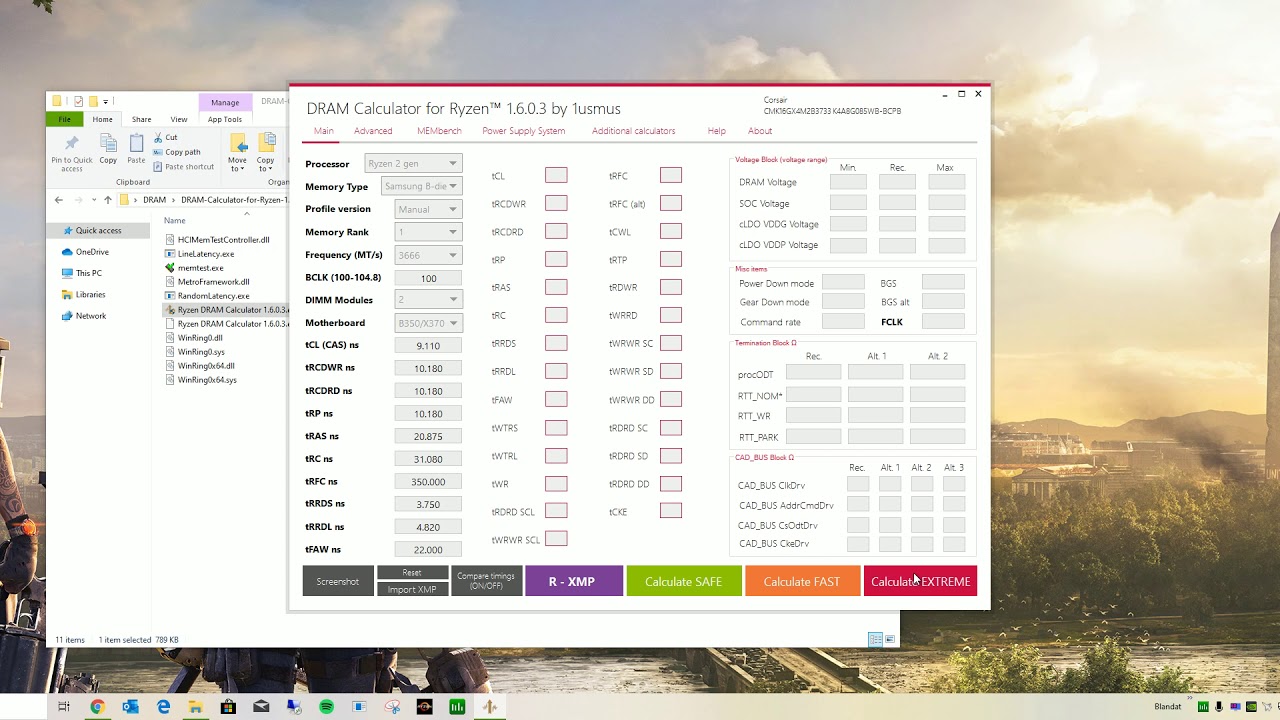Switch to the Advanced tab
This screenshot has width=1280, height=720.
(373, 131)
